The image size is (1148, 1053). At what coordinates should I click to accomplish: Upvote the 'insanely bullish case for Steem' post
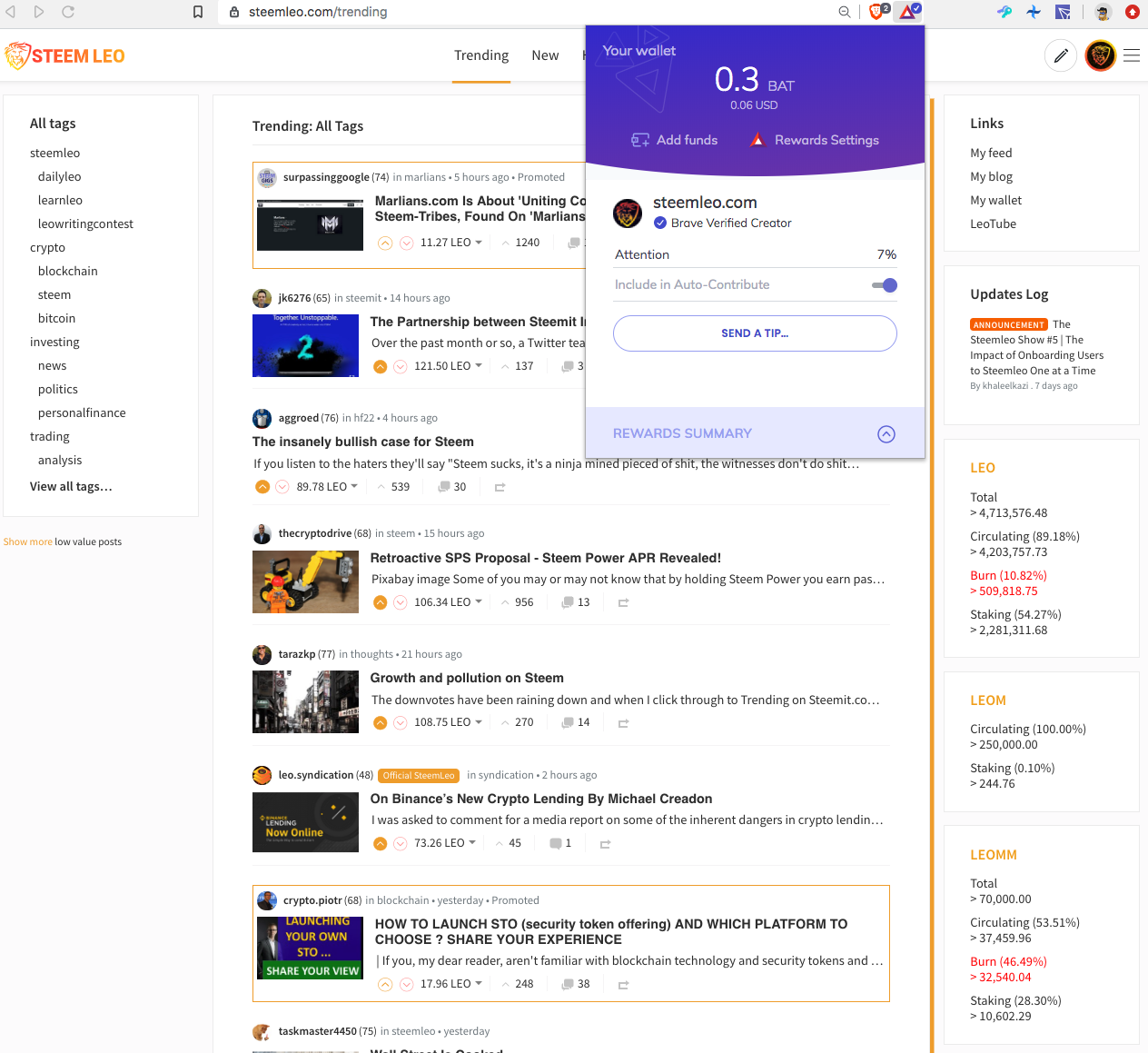point(262,487)
